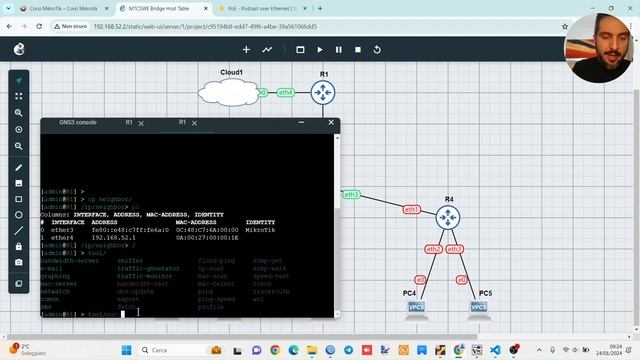
Task: Click the ether3 neighbor row in console
Action: coord(158,230)
